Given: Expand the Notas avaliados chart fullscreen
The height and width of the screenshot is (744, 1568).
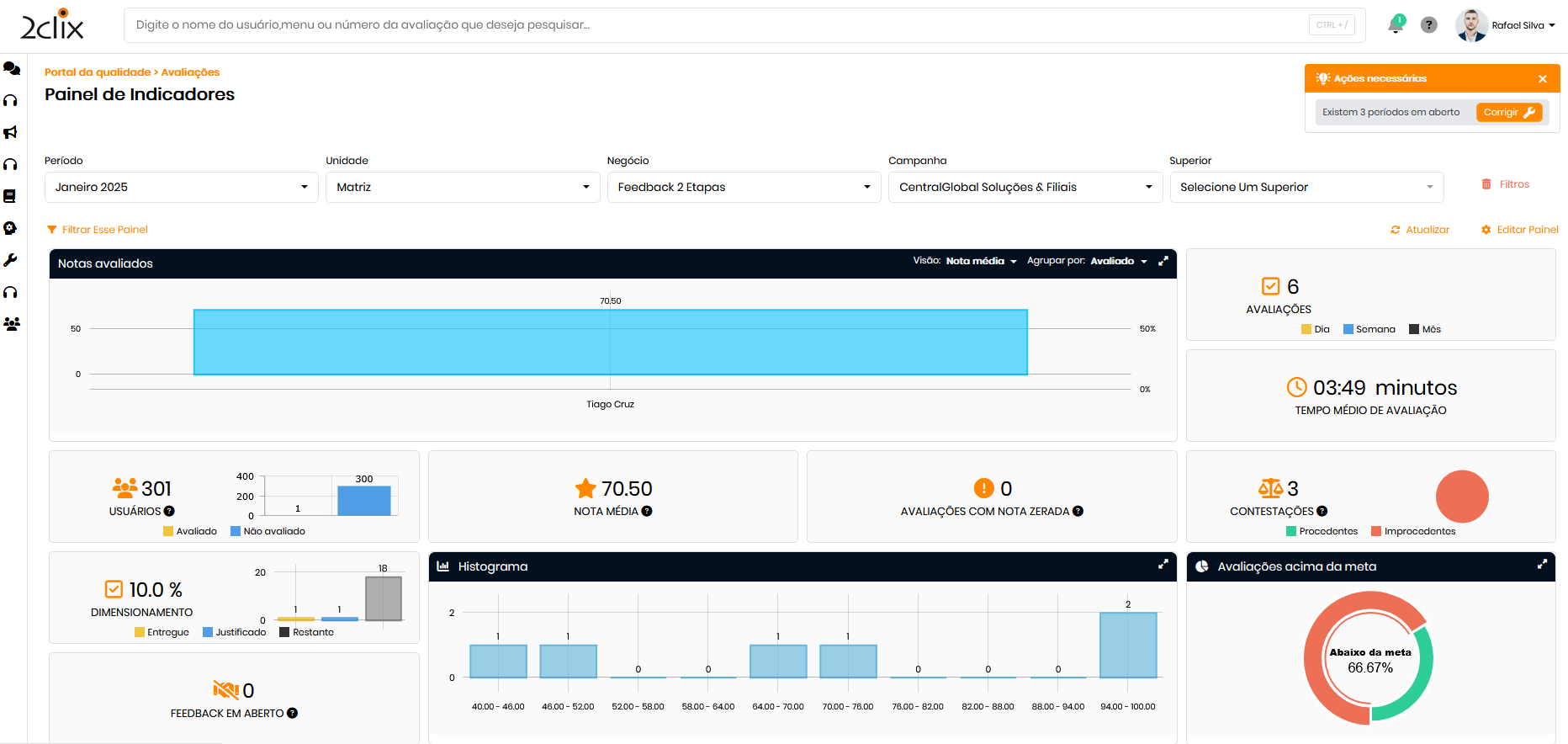Looking at the screenshot, I should [x=1163, y=262].
